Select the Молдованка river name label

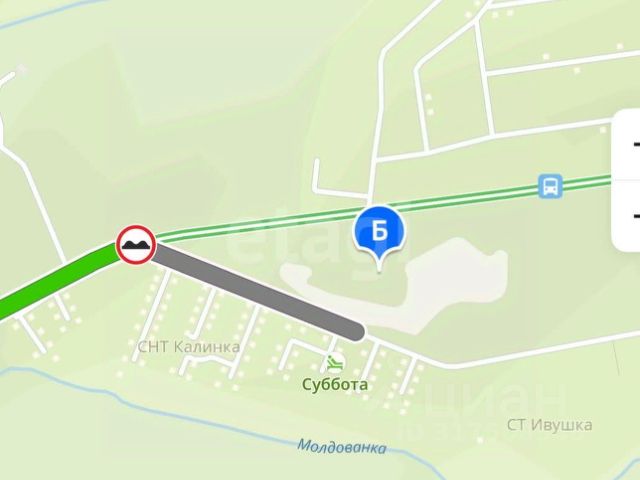click(x=342, y=446)
